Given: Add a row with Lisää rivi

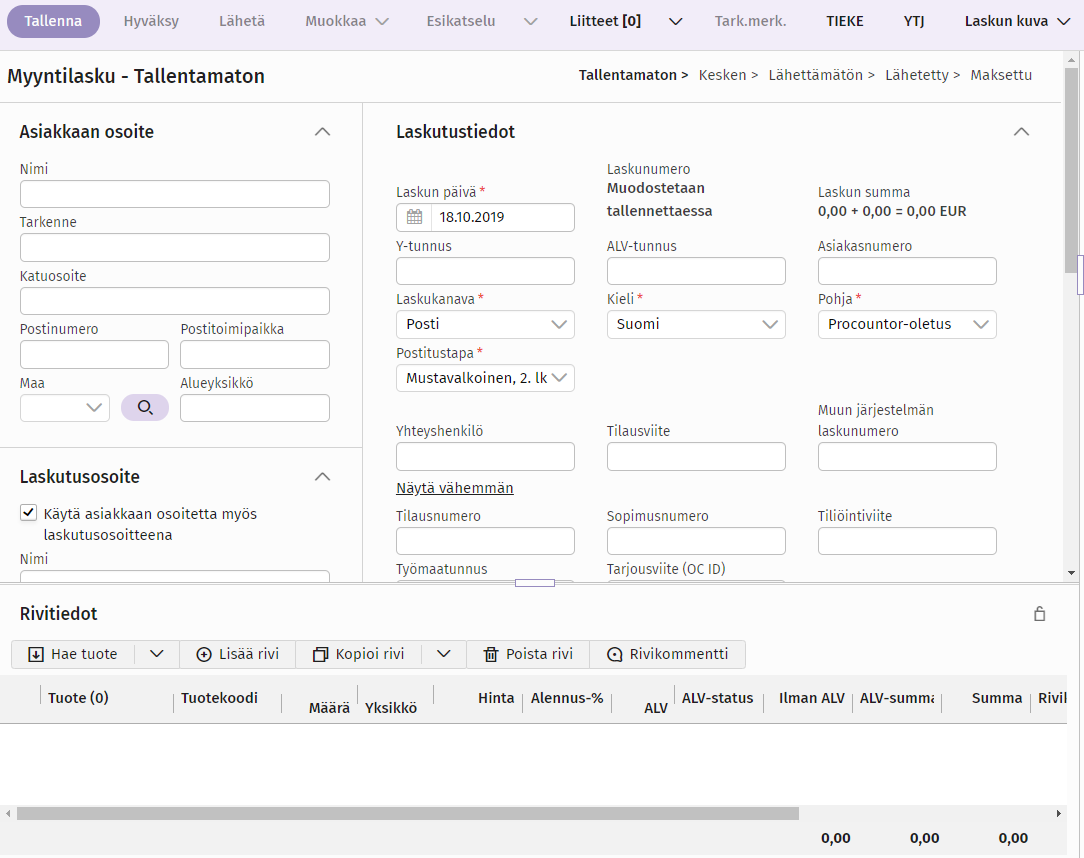Looking at the screenshot, I should 238,654.
